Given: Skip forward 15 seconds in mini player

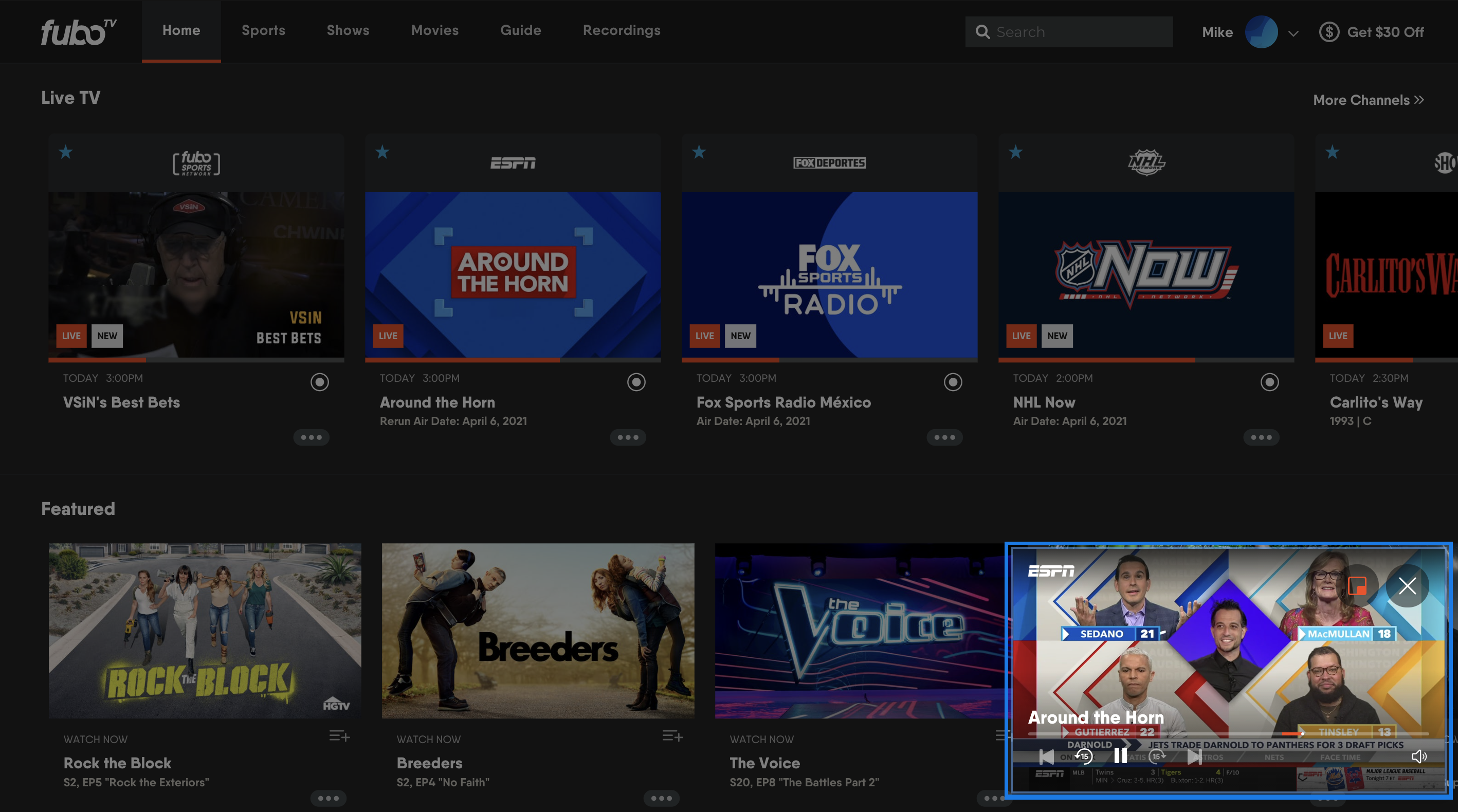Looking at the screenshot, I should 1157,756.
